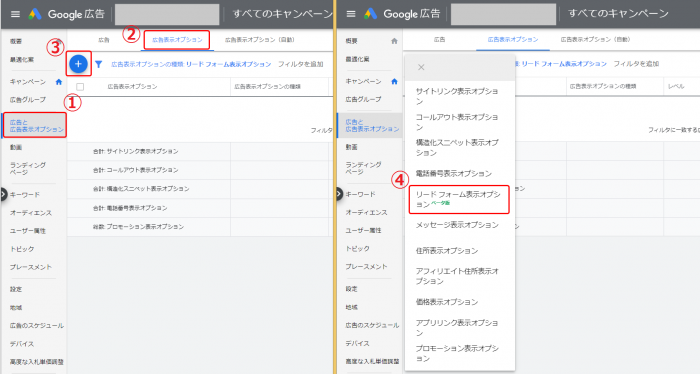700x374 pixels.
Task: Switch to 広告 tab in open-dropdown screen
Action: (x=439, y=40)
